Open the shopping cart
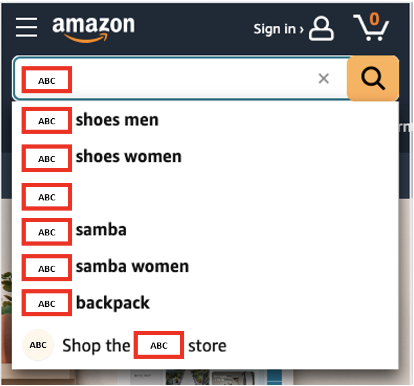 click(x=371, y=27)
